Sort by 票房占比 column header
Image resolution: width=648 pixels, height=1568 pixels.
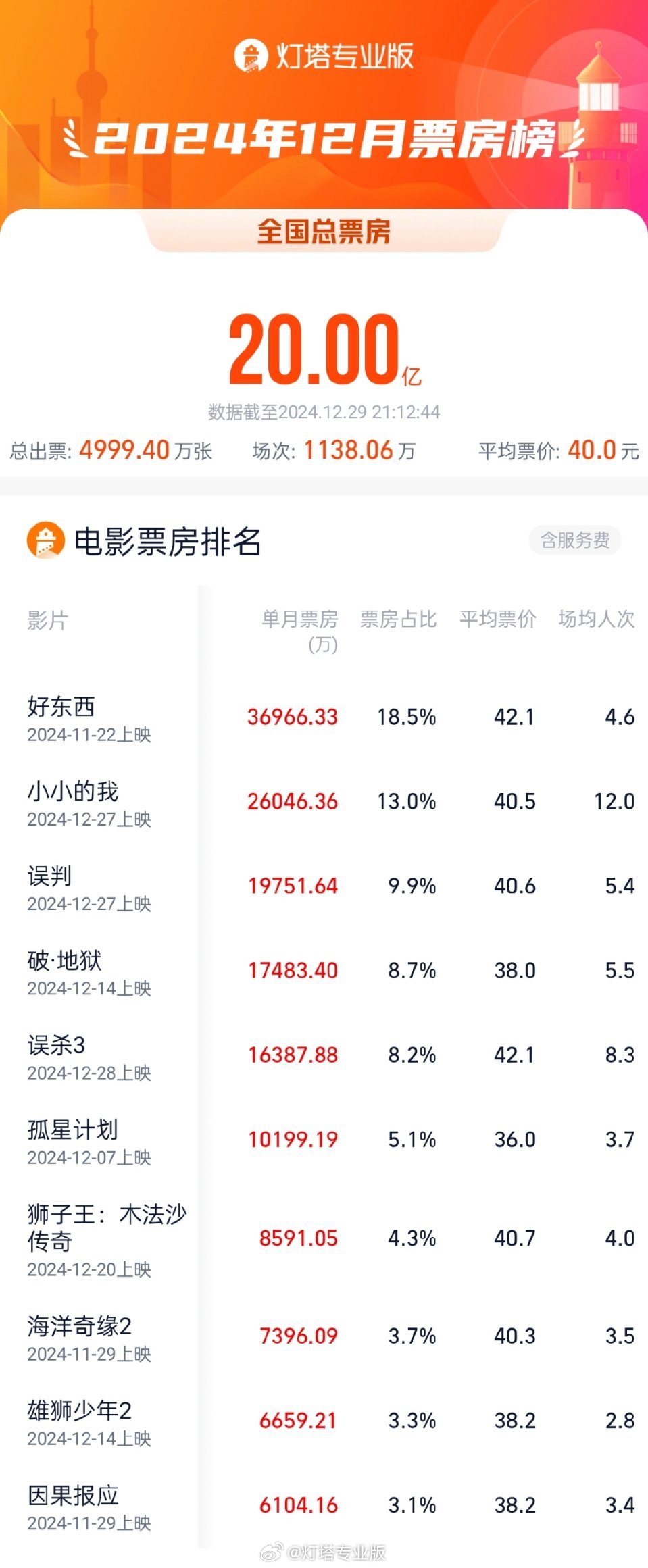click(x=398, y=619)
